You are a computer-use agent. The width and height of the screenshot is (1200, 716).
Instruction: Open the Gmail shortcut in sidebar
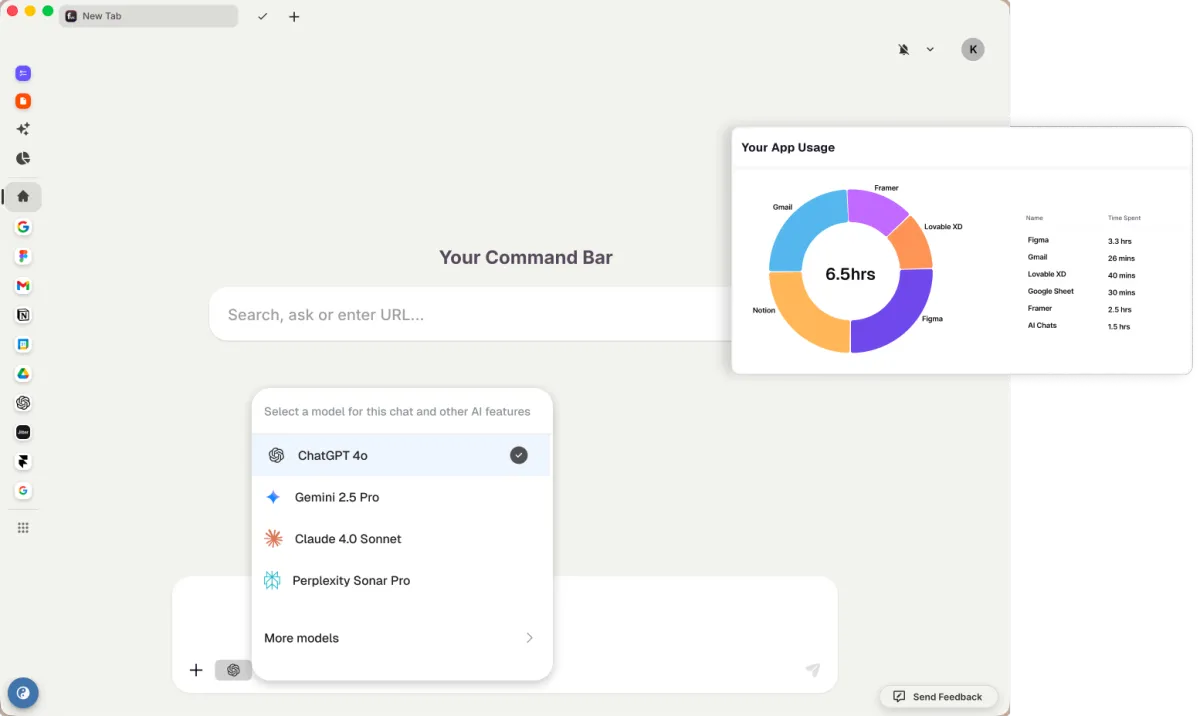pyautogui.click(x=23, y=286)
